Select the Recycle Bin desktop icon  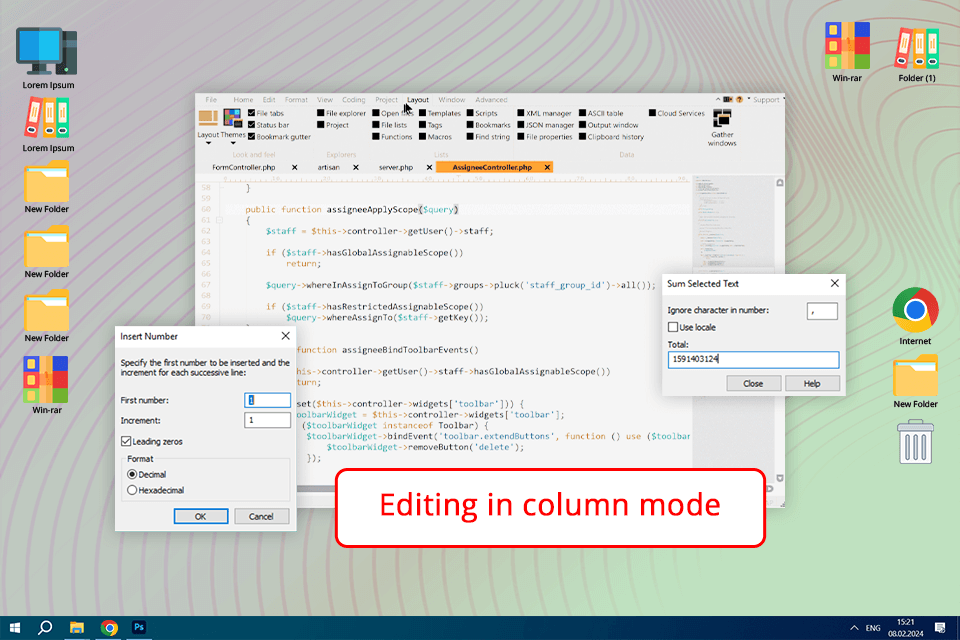[915, 441]
